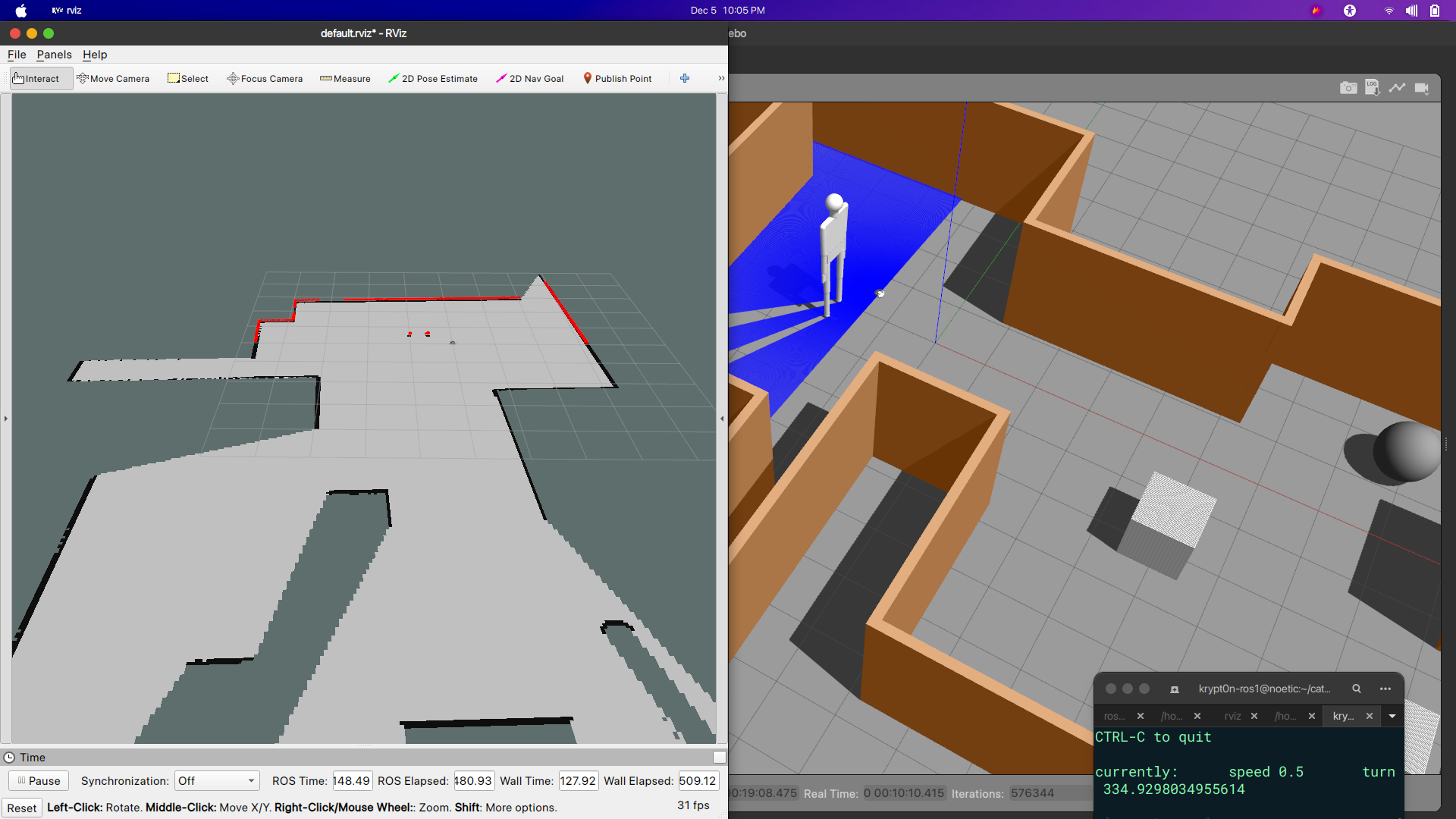The image size is (1456, 819).
Task: Click the Reset button
Action: click(x=22, y=808)
